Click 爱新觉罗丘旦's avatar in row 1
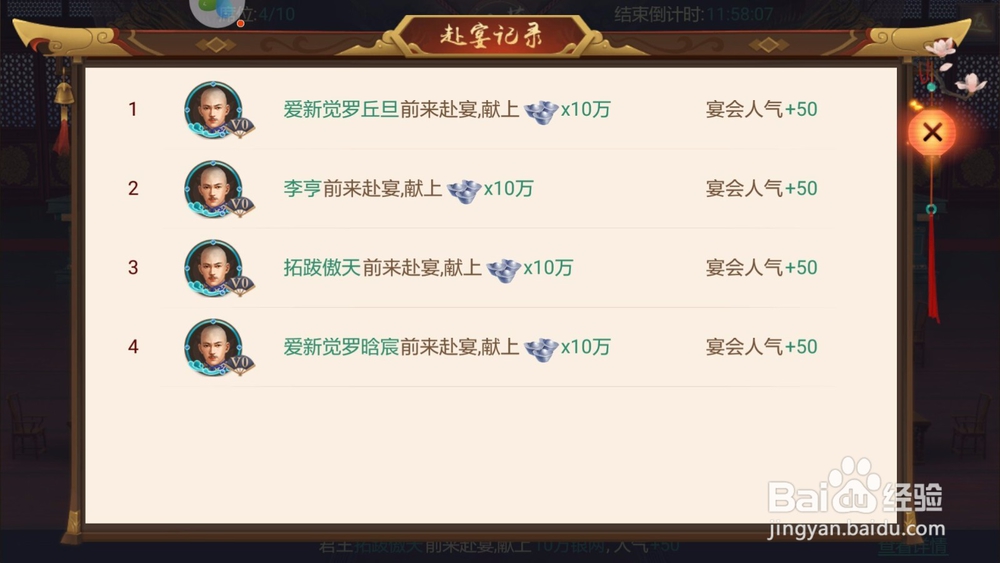This screenshot has height=563, width=1000. tap(214, 110)
